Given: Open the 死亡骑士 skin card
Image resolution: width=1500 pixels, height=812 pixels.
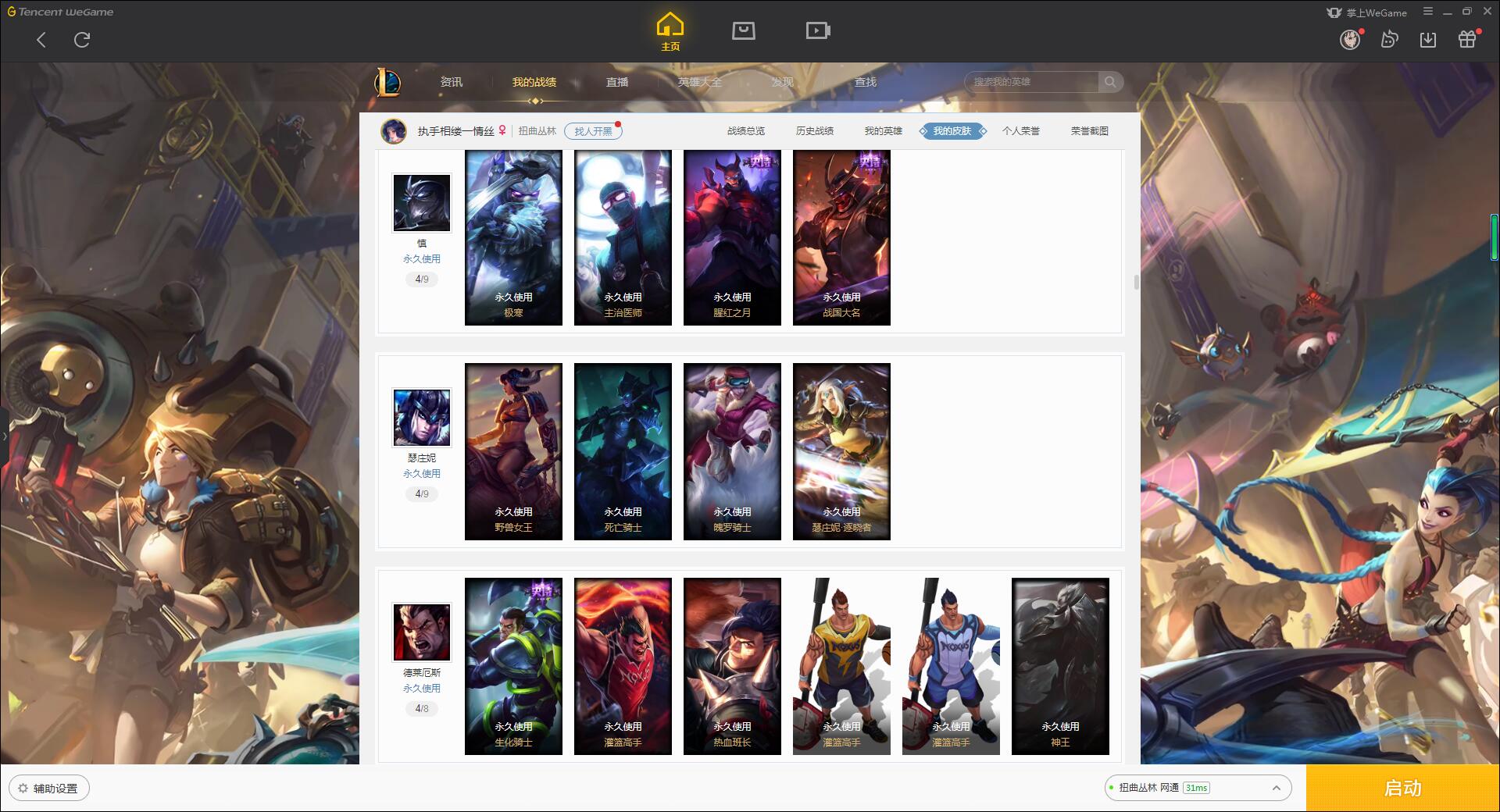Looking at the screenshot, I should [x=623, y=451].
